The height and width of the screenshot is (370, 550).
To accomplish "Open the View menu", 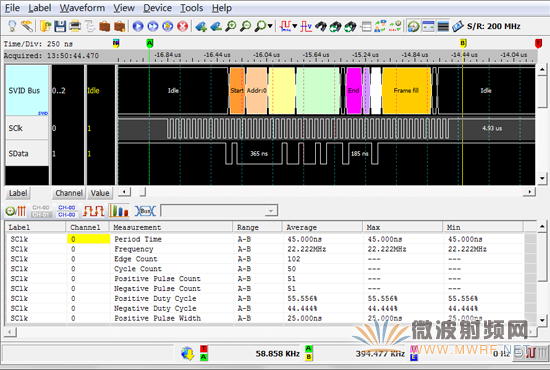I will 124,8.
